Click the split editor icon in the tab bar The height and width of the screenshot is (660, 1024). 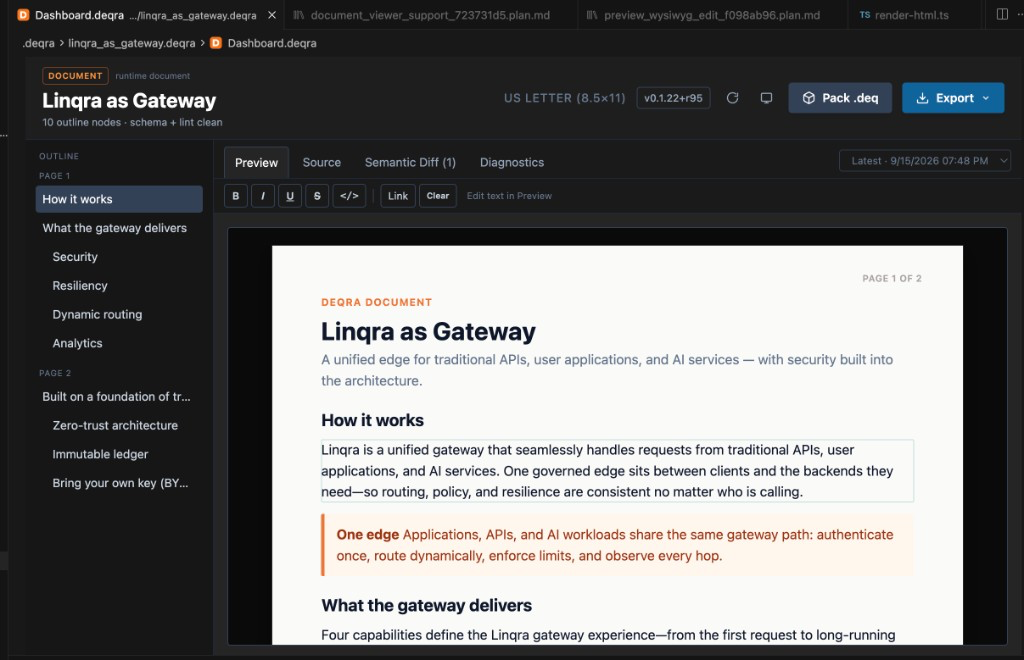tap(1002, 14)
